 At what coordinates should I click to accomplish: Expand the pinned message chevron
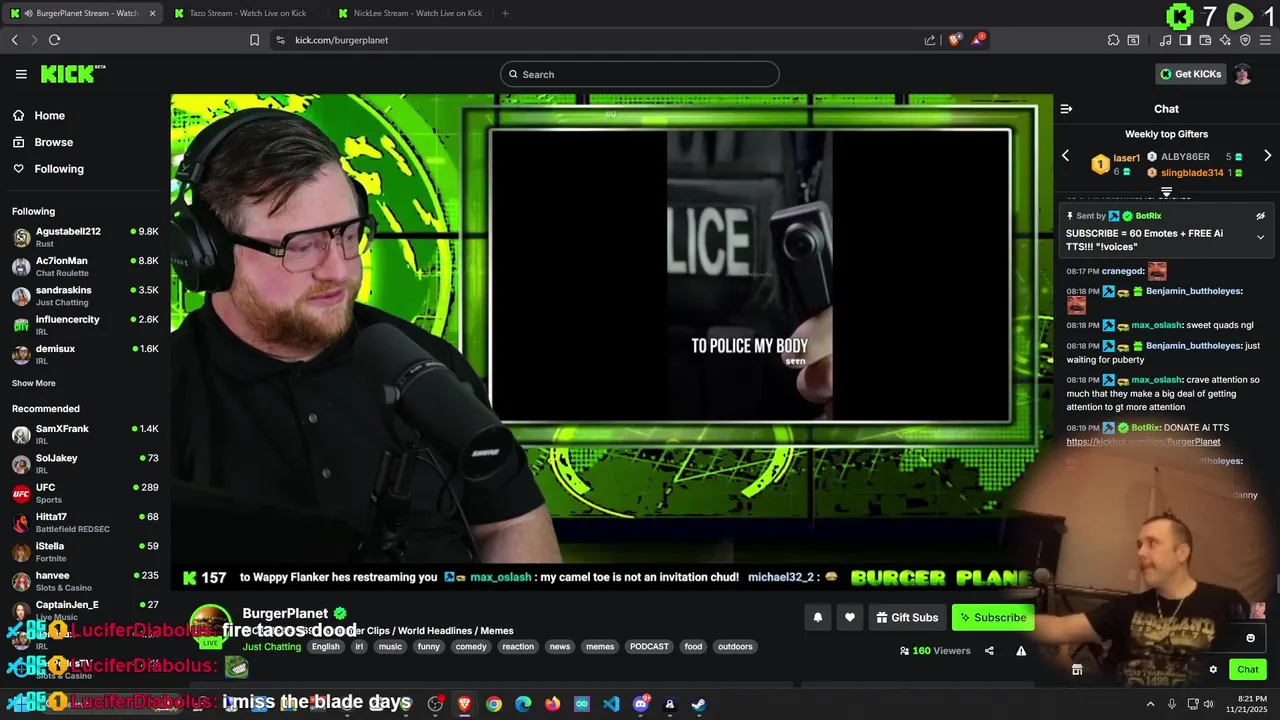pos(1260,238)
